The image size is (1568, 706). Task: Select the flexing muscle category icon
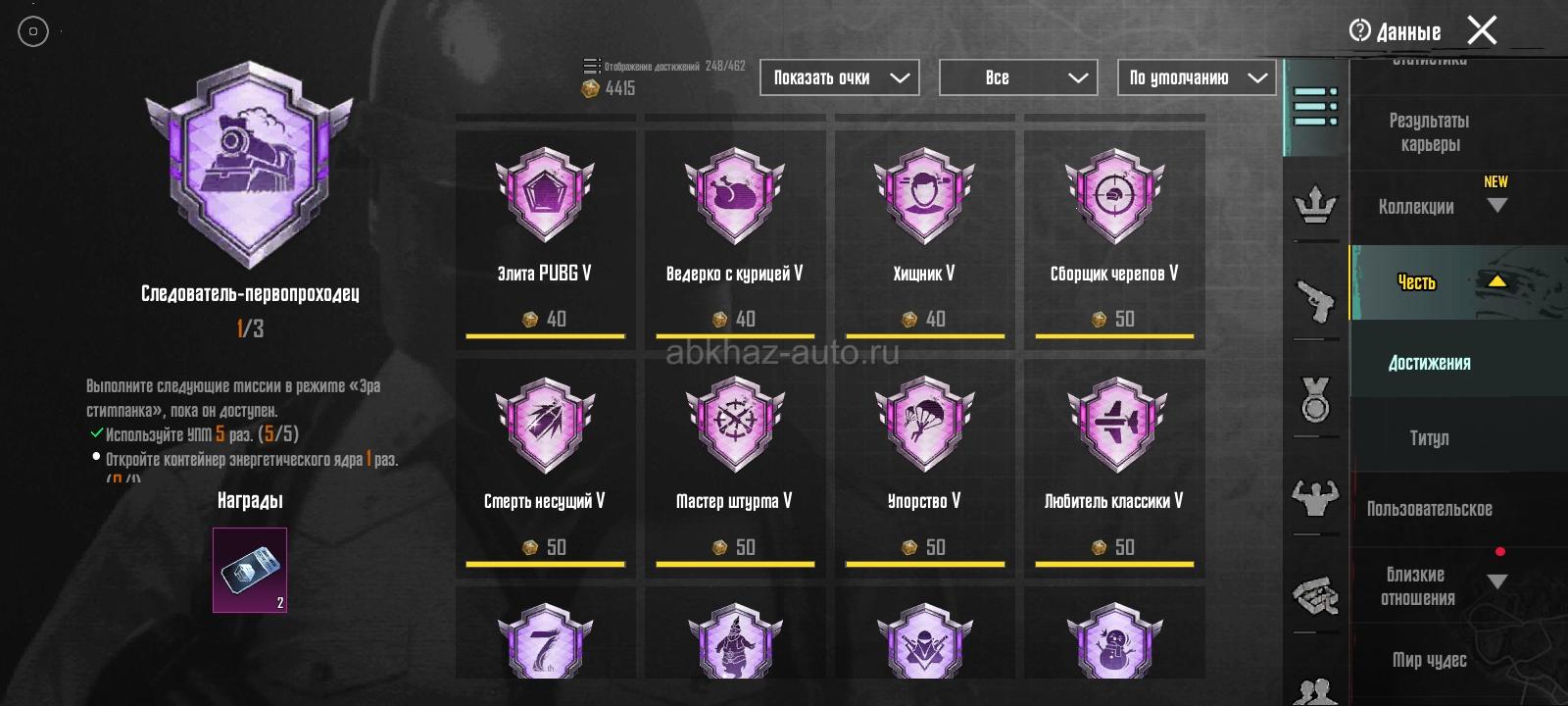click(1315, 497)
